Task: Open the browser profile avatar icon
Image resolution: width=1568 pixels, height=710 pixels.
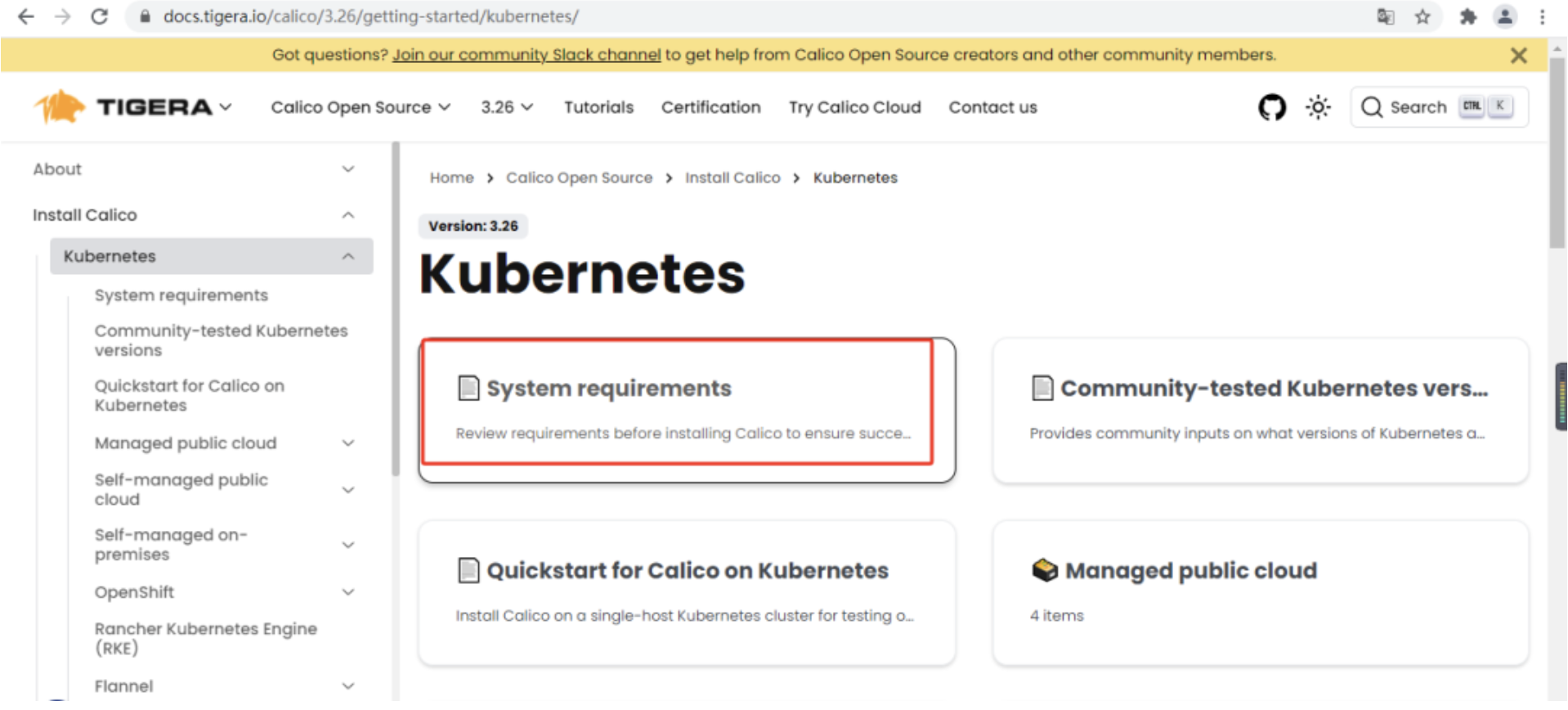Action: coord(1504,16)
